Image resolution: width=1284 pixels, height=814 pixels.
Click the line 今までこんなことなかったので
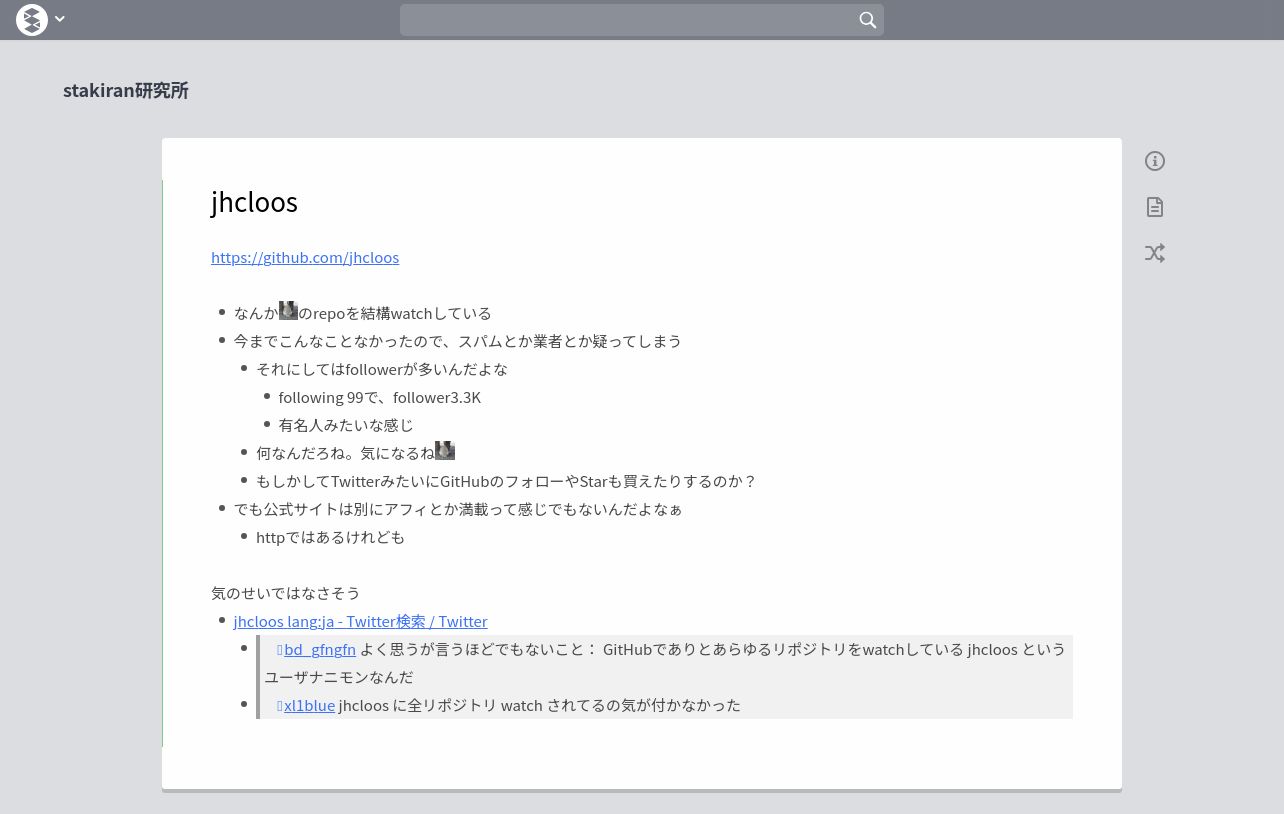458,341
